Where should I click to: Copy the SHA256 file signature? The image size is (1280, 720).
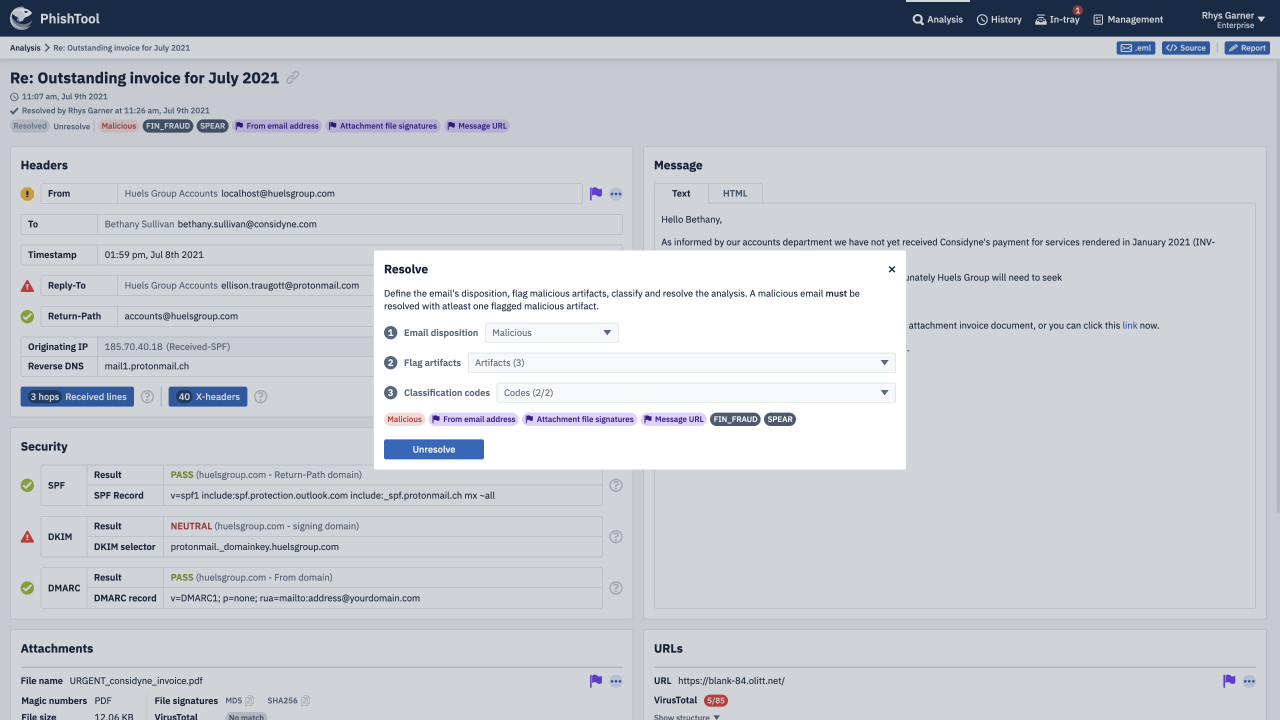point(306,701)
